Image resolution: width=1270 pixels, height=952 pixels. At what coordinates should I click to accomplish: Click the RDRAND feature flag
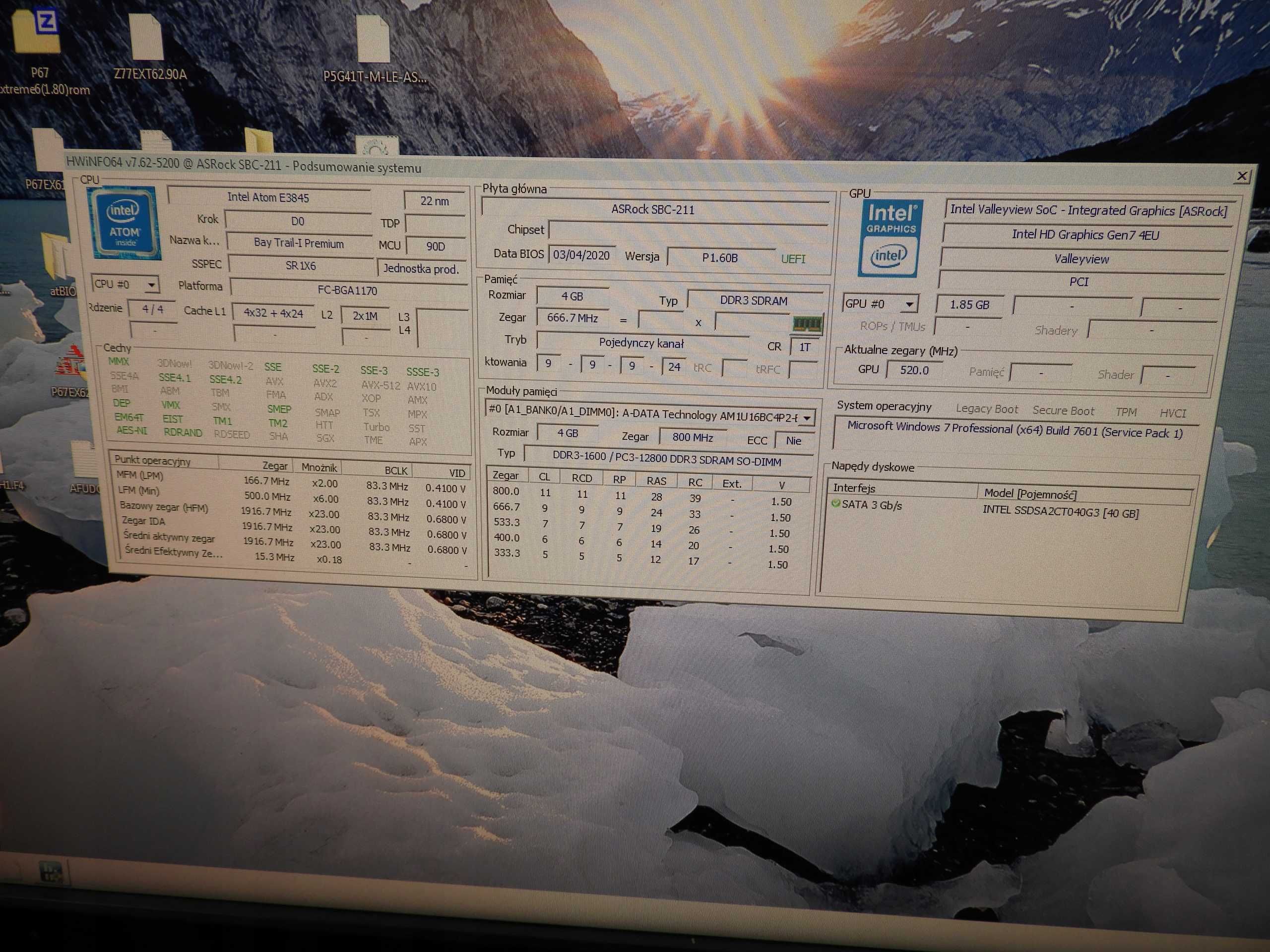click(183, 433)
